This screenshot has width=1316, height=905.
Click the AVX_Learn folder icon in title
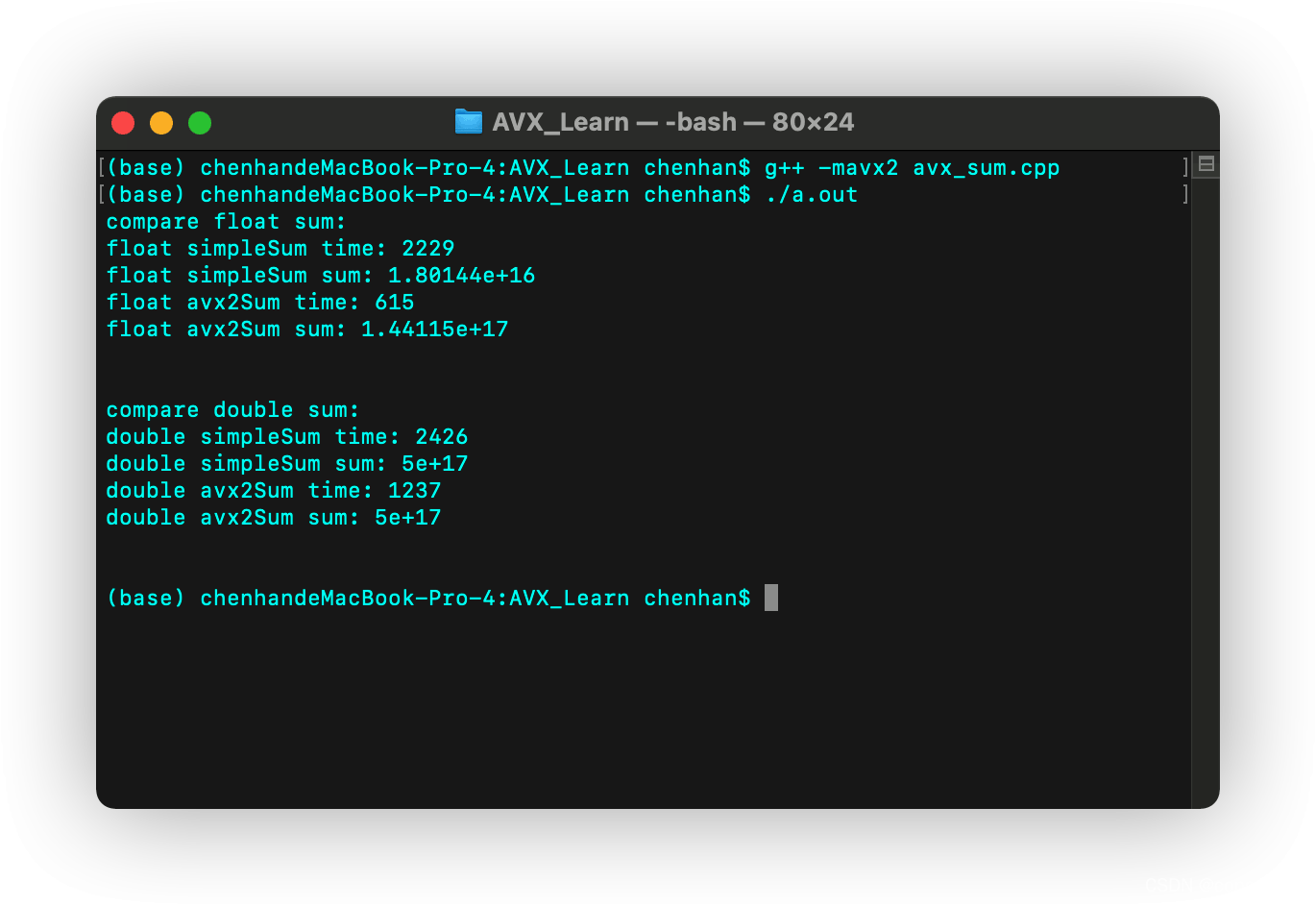[469, 122]
